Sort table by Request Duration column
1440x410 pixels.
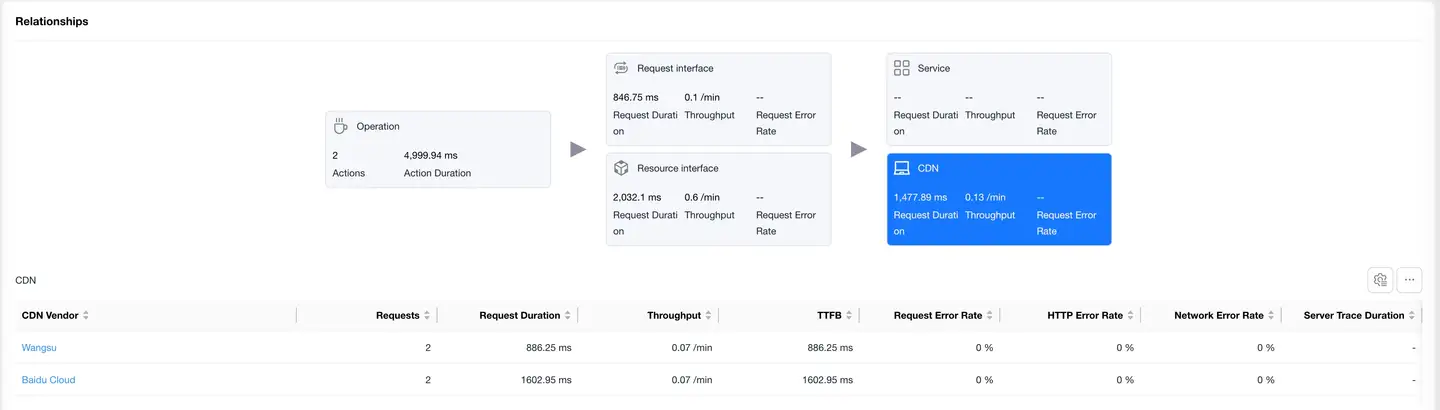coord(568,316)
